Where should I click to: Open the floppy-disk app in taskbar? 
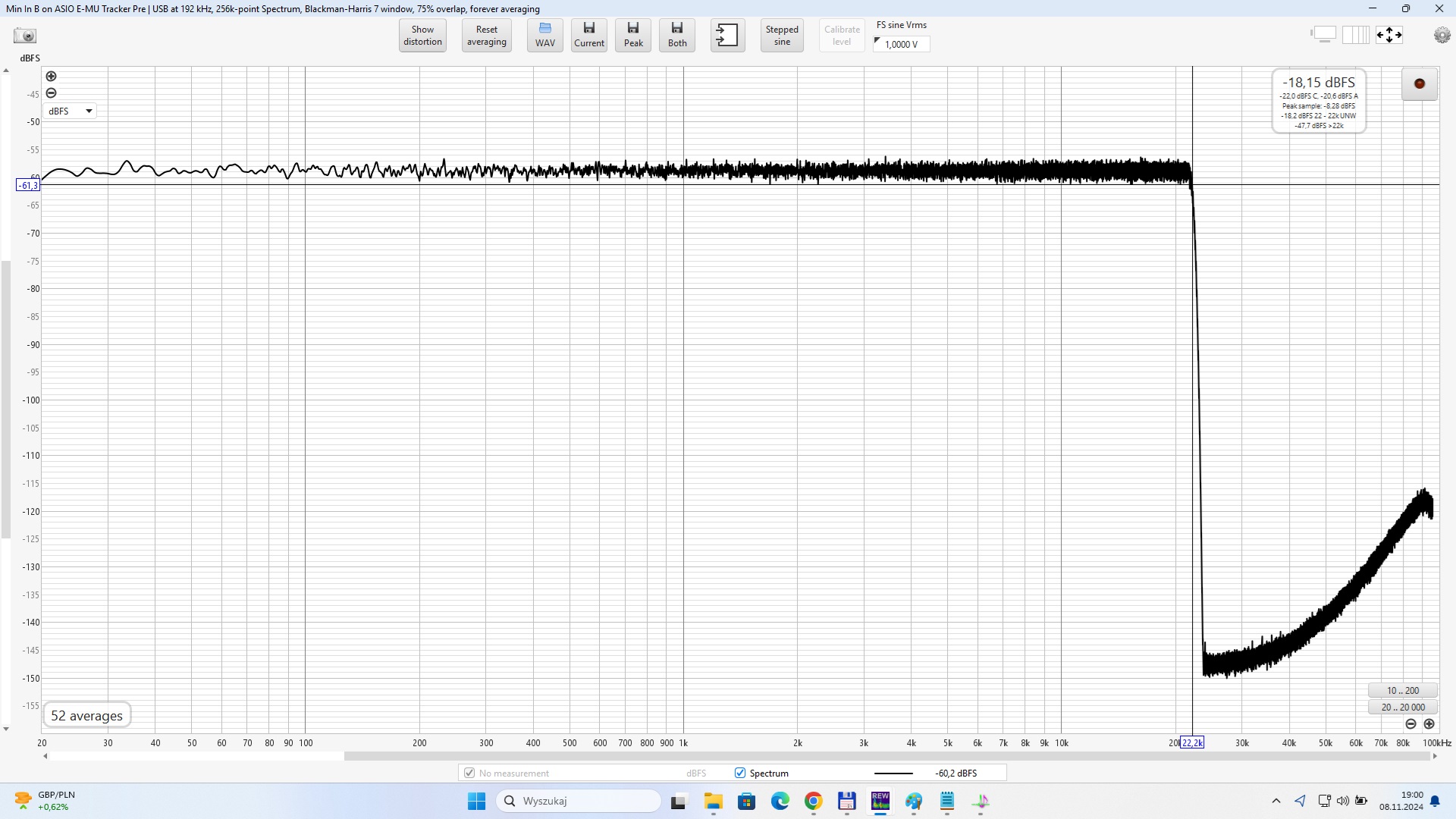[x=846, y=801]
